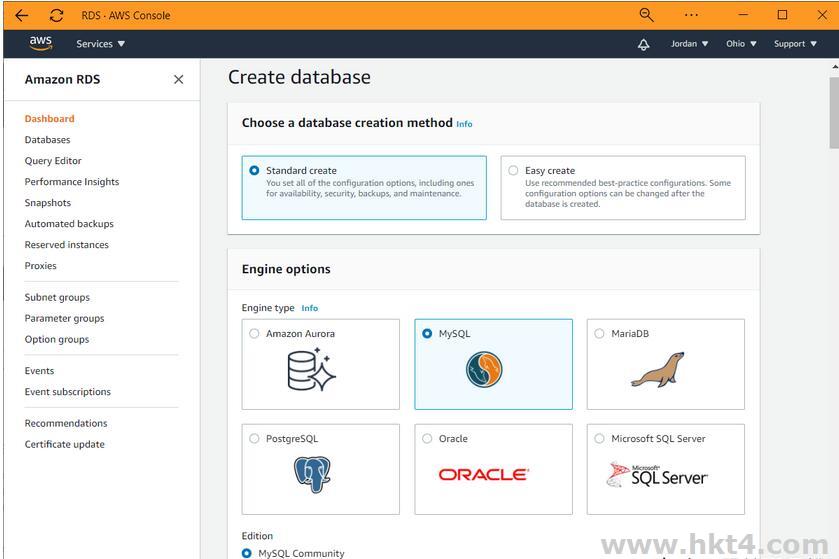Click the AWS logo
Image resolution: width=839 pixels, height=559 pixels.
[41, 43]
